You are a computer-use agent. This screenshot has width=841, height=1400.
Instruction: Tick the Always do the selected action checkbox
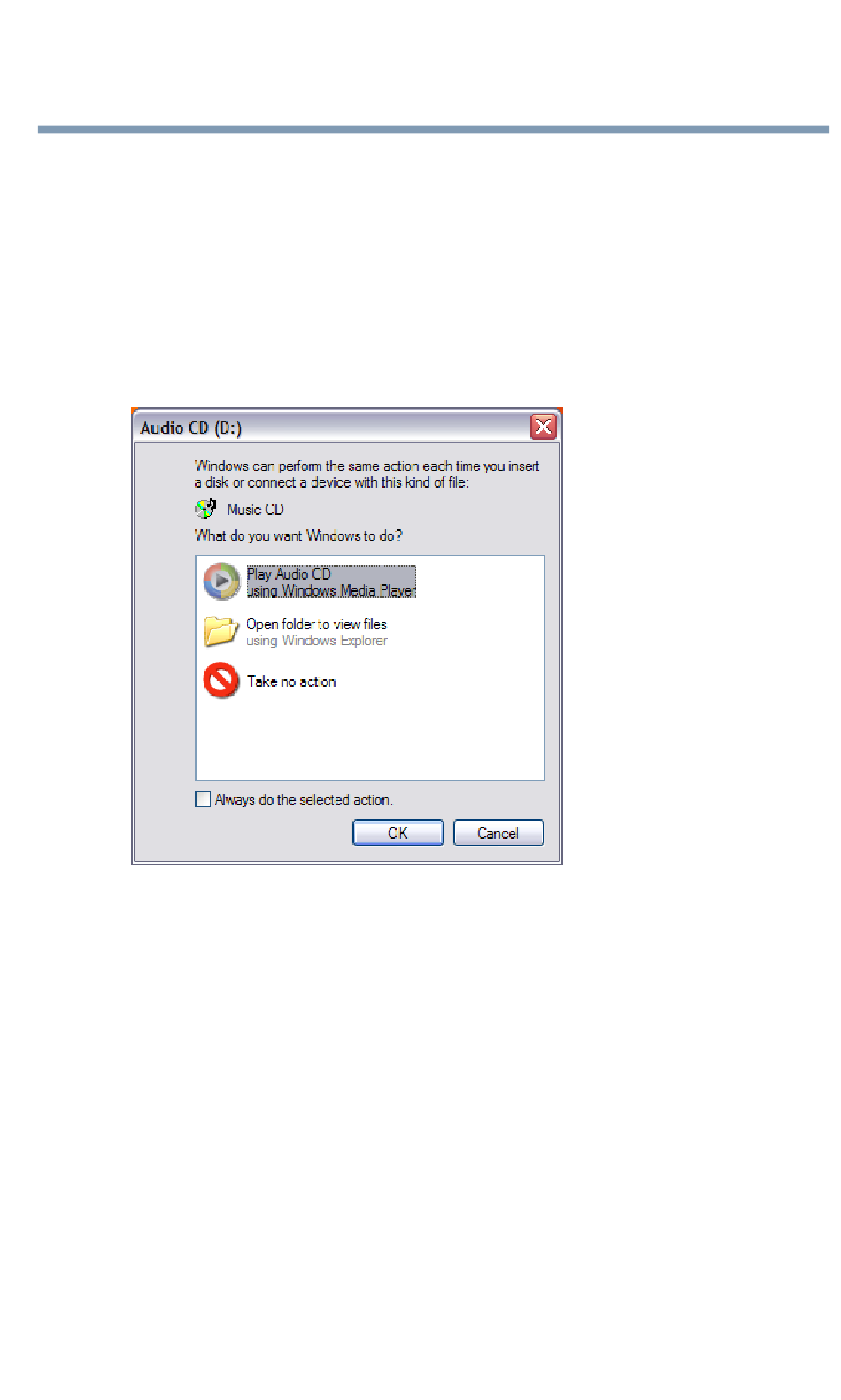tap(203, 799)
